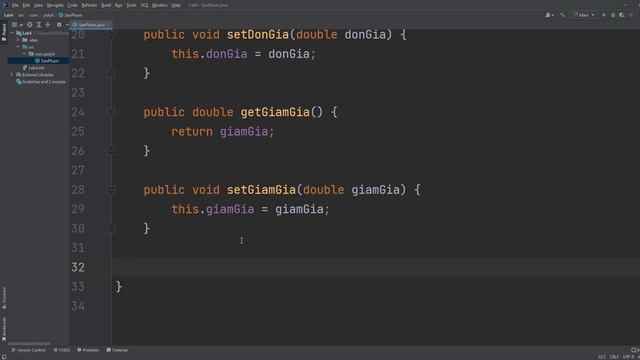Select the src folder in project tree
This screenshot has height=360, width=640.
(x=28, y=47)
